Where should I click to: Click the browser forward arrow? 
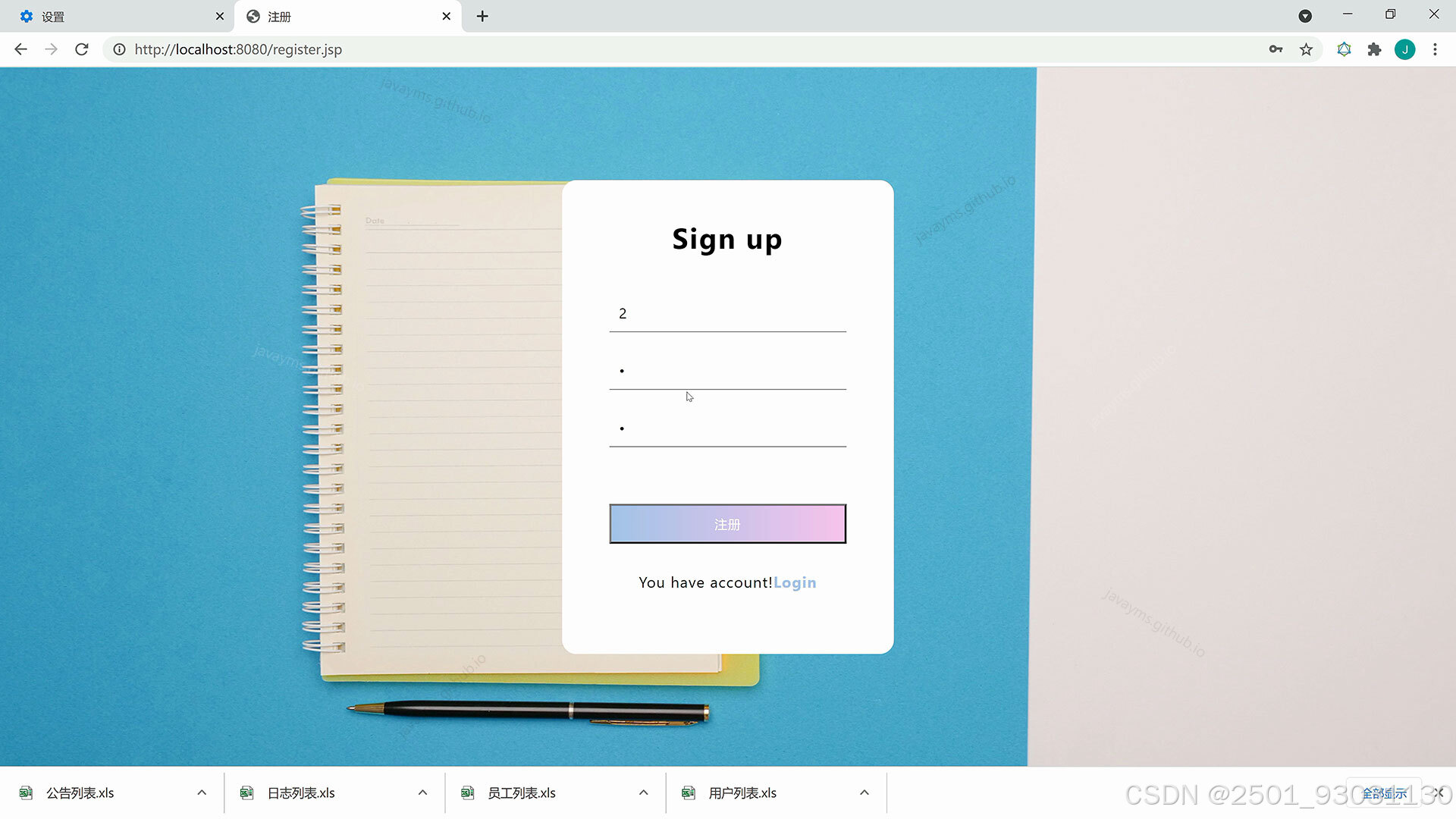(x=51, y=49)
